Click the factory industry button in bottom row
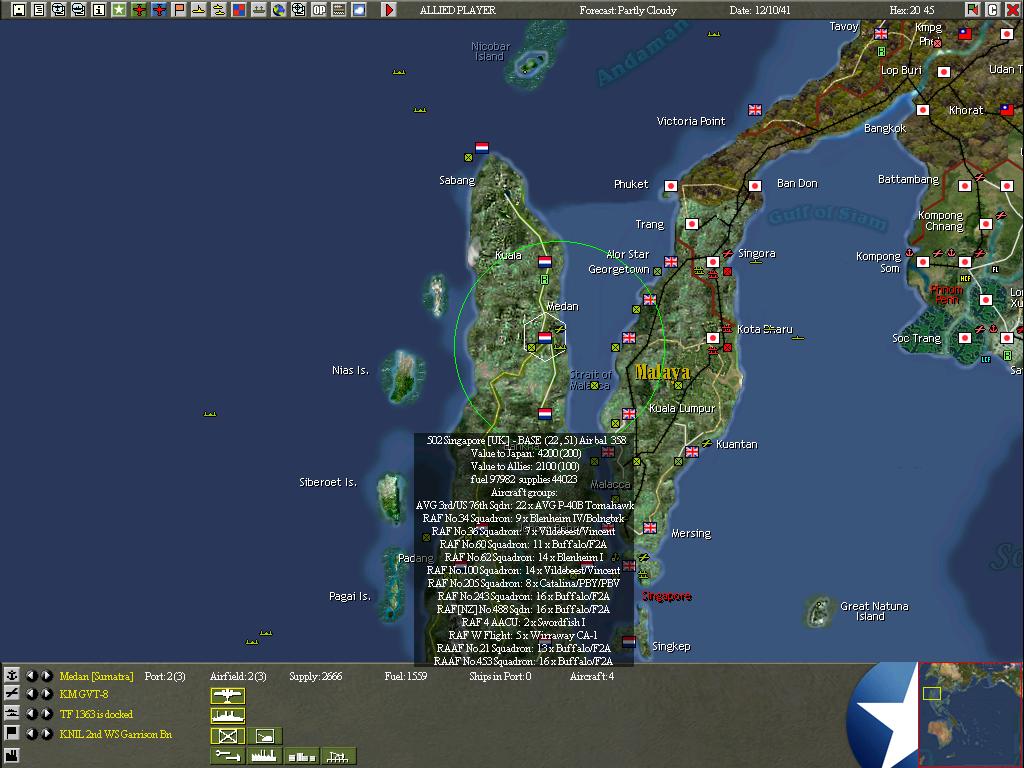This screenshot has width=1024, height=768. (264, 756)
